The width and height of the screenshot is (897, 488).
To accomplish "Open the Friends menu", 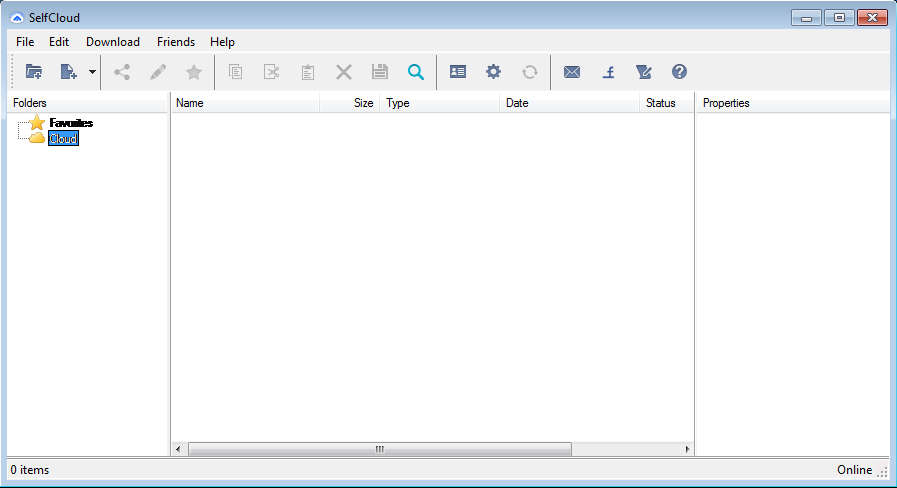I will click(176, 42).
